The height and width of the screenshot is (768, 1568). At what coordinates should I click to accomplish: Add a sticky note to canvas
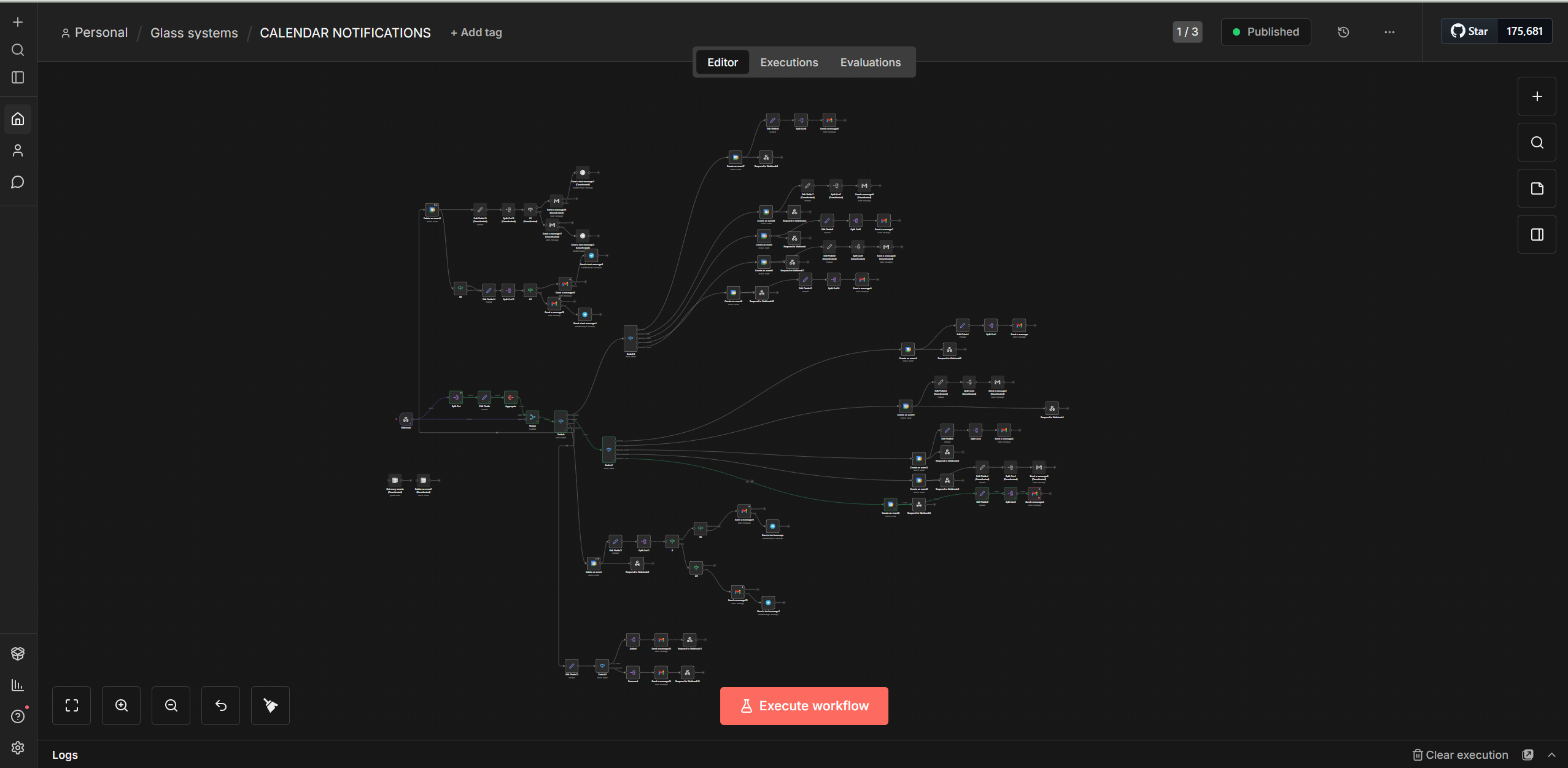[1537, 188]
